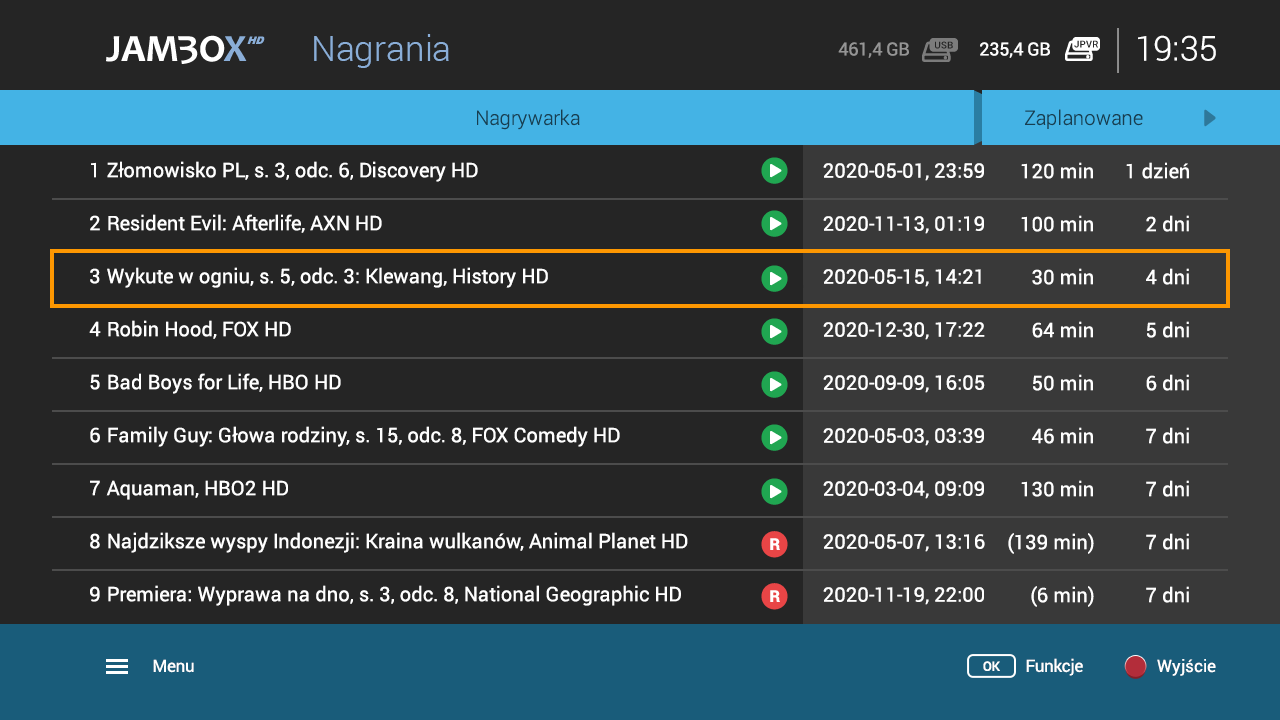Select the uPVR disk storage icon
The image size is (1280, 720).
(x=1082, y=49)
